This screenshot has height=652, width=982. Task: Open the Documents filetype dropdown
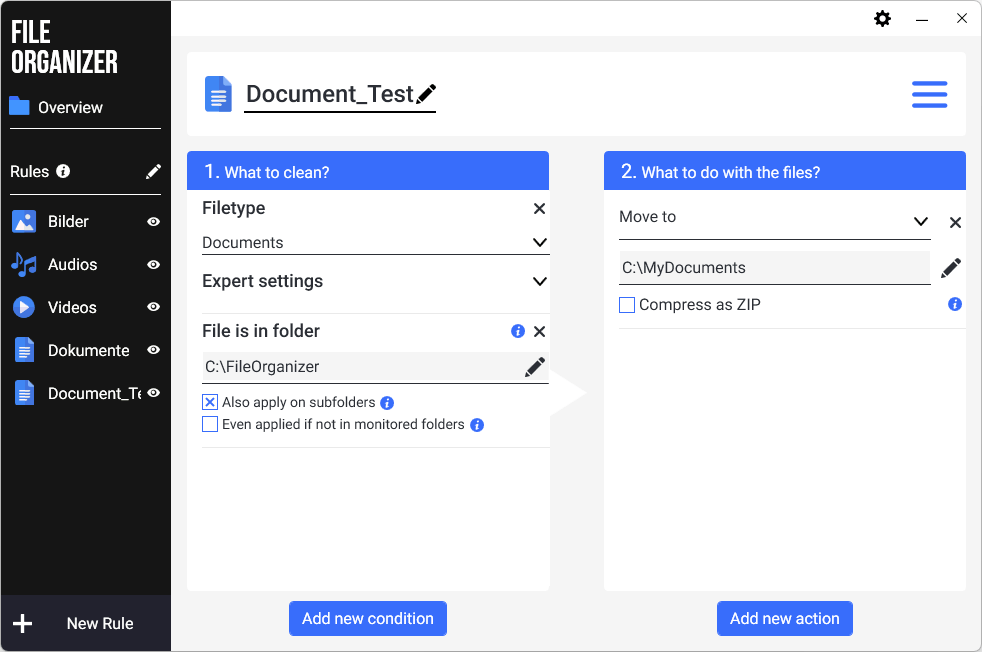point(540,242)
